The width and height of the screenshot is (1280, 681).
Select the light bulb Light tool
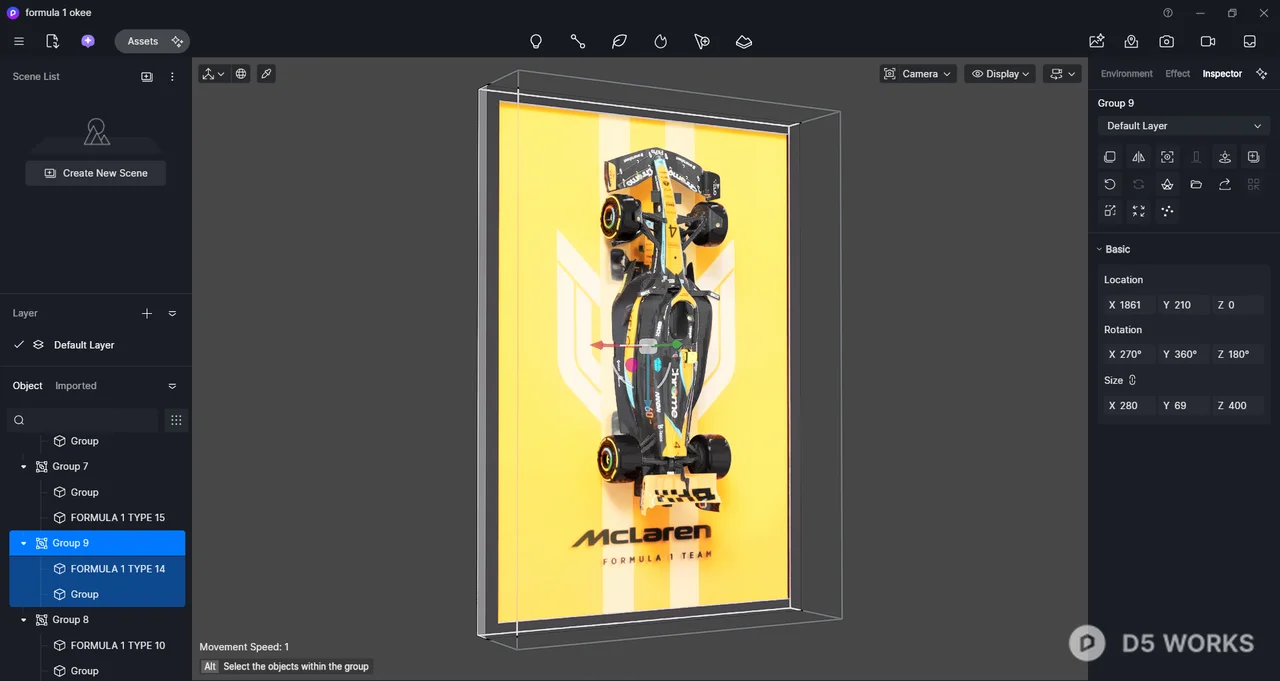tap(536, 41)
